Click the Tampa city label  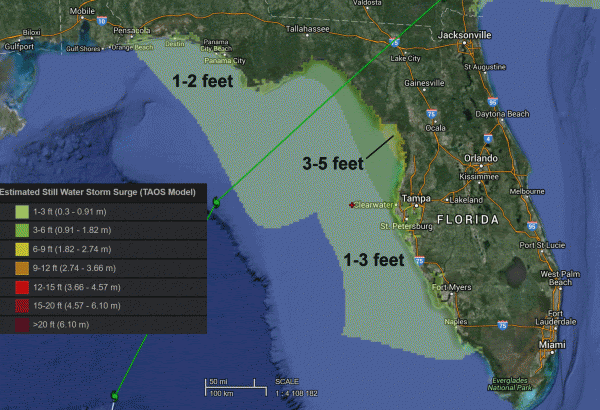pyautogui.click(x=416, y=198)
